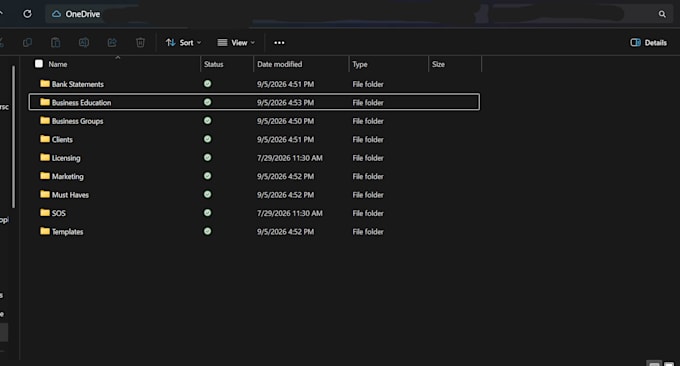Click the OneDrive cloud icon in address bar
This screenshot has width=680, height=366.
[x=56, y=14]
